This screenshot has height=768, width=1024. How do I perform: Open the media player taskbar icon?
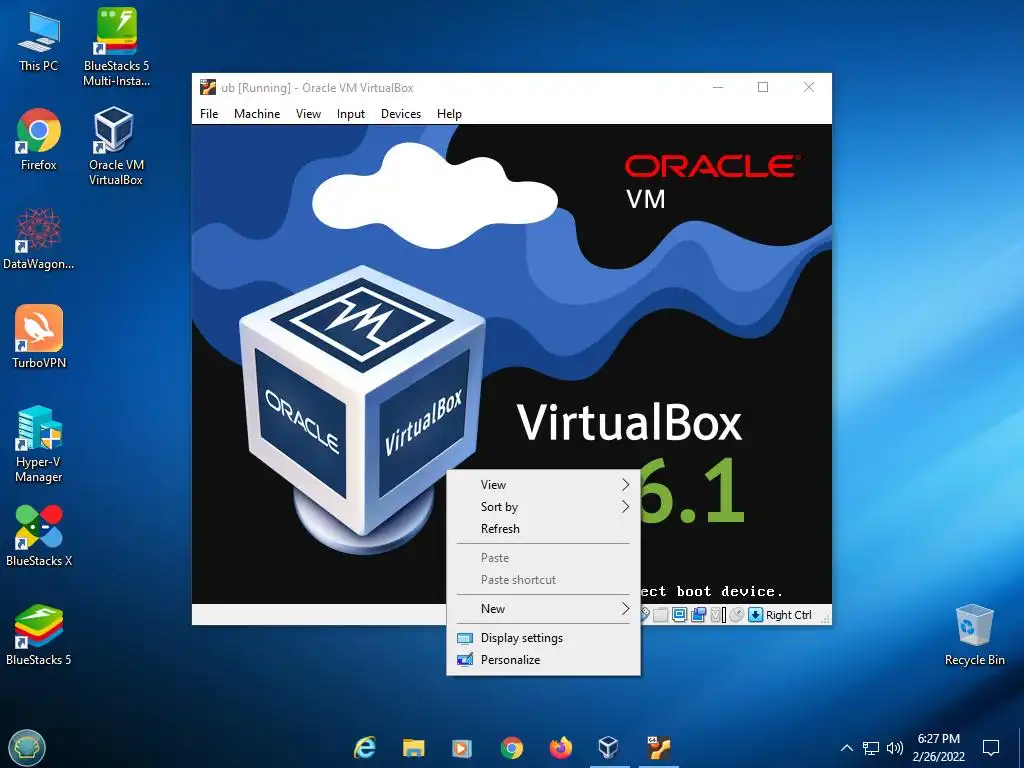click(x=462, y=748)
